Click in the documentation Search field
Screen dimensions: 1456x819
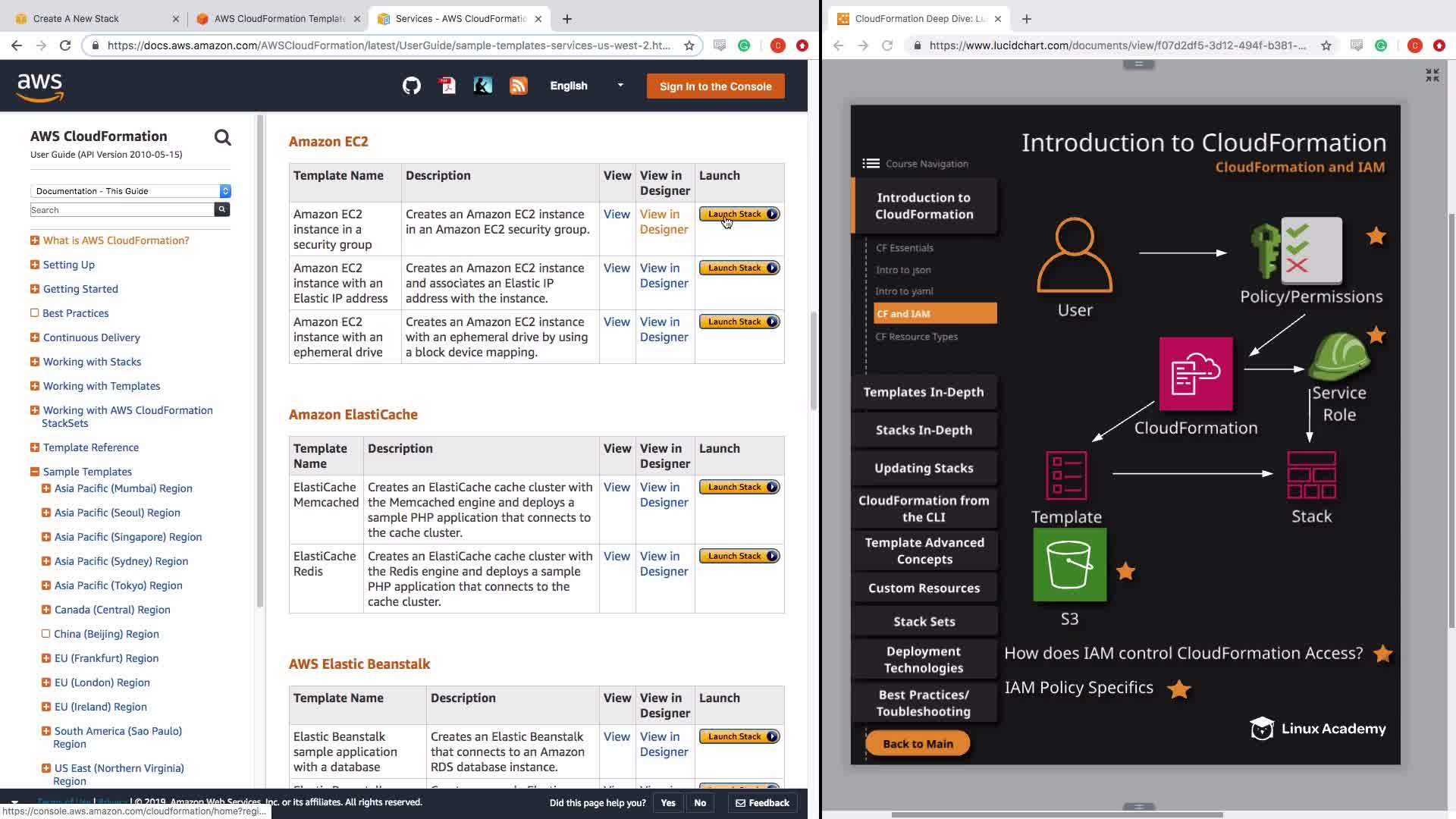click(121, 210)
